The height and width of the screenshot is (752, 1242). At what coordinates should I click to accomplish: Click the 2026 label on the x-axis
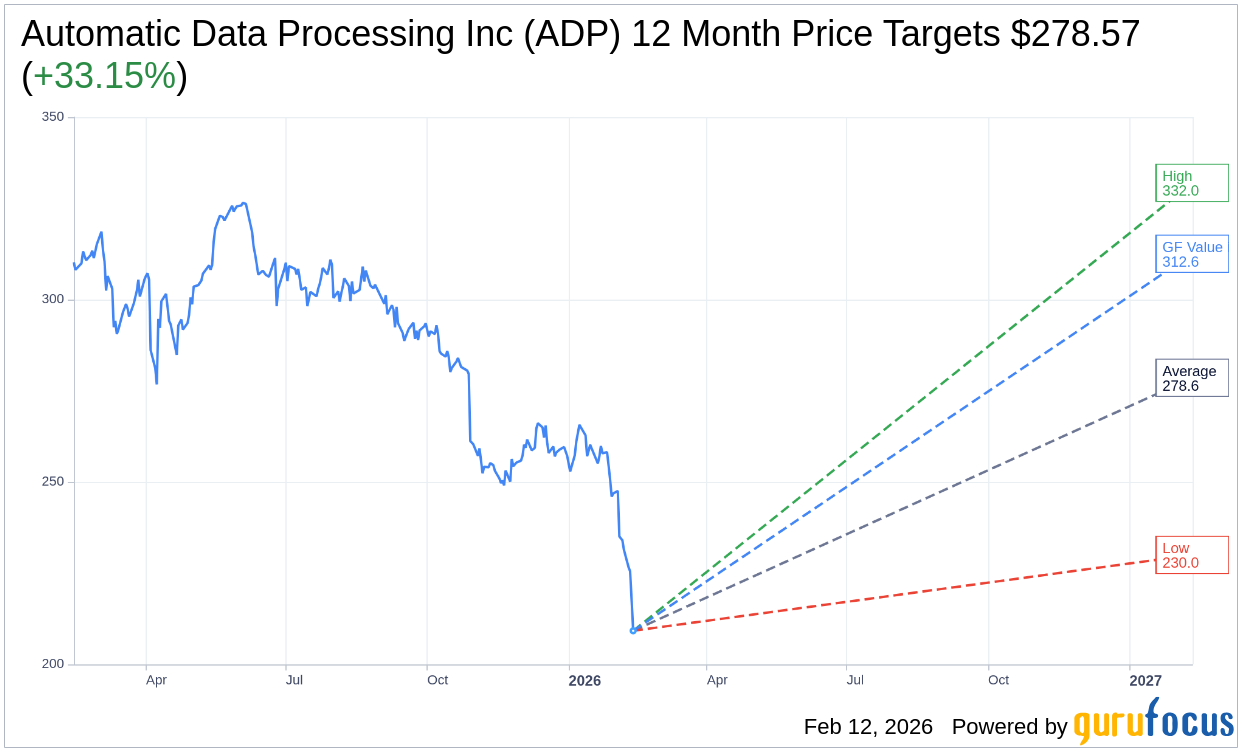(x=585, y=681)
